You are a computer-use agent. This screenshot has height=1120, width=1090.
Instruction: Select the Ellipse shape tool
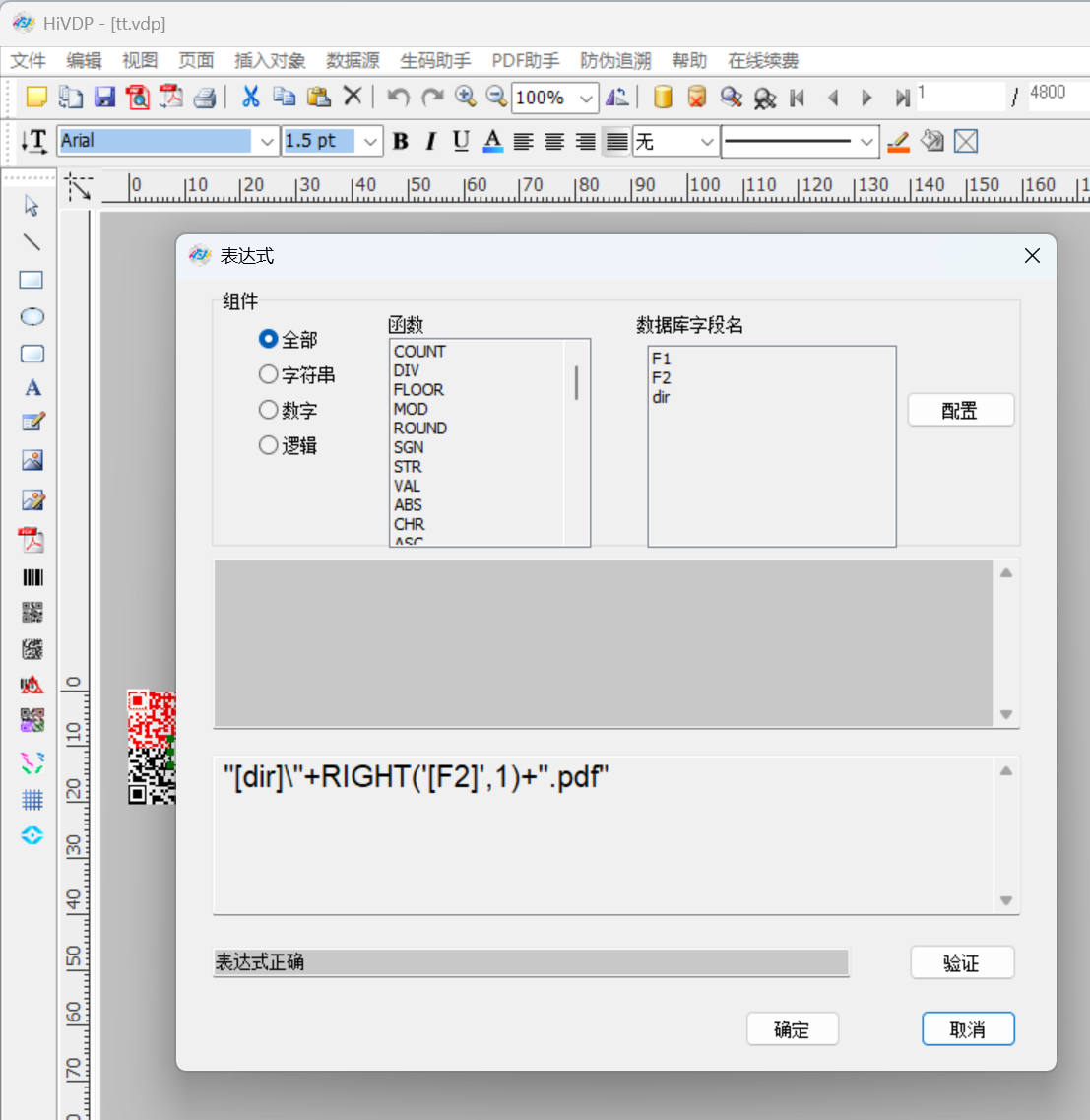click(x=32, y=317)
